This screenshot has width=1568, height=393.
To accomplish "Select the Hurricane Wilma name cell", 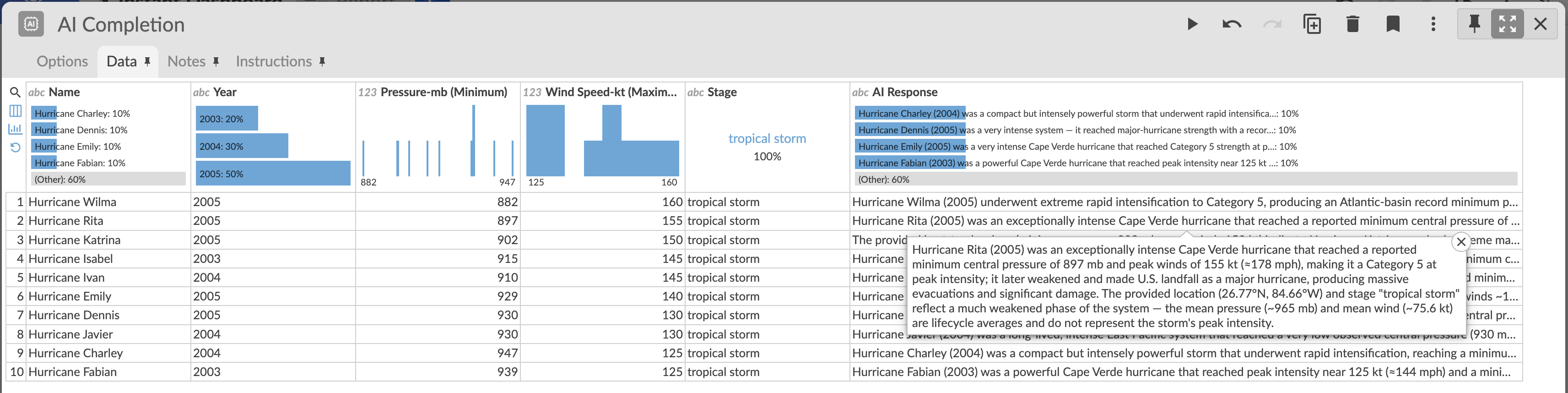I will click(108, 202).
